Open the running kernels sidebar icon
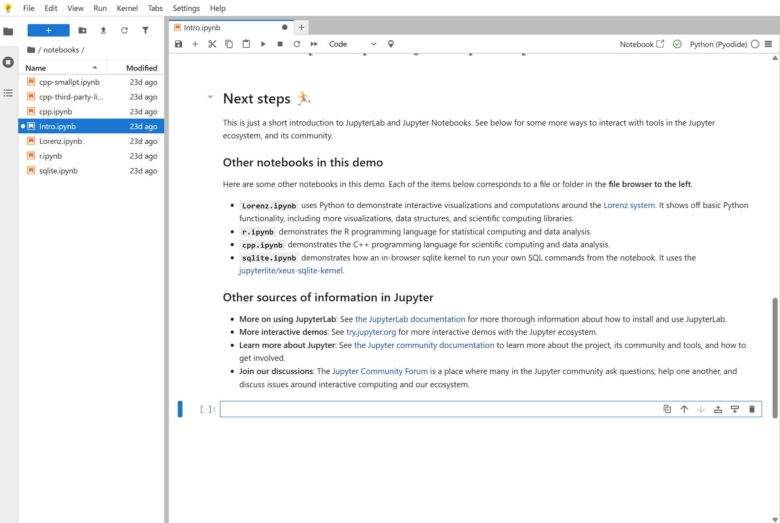 click(8, 62)
